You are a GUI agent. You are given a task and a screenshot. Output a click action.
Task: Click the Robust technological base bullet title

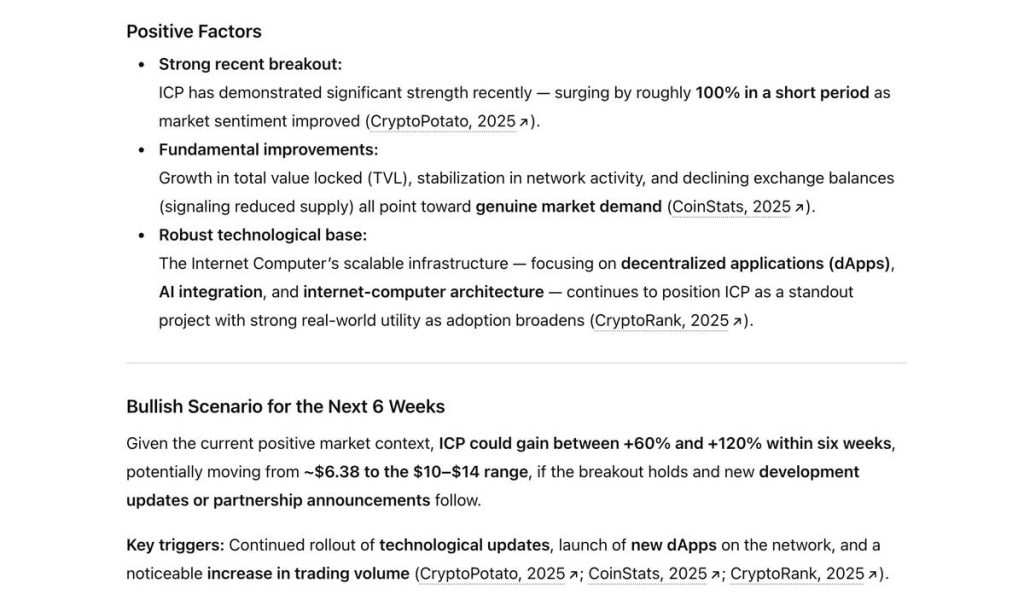click(263, 235)
